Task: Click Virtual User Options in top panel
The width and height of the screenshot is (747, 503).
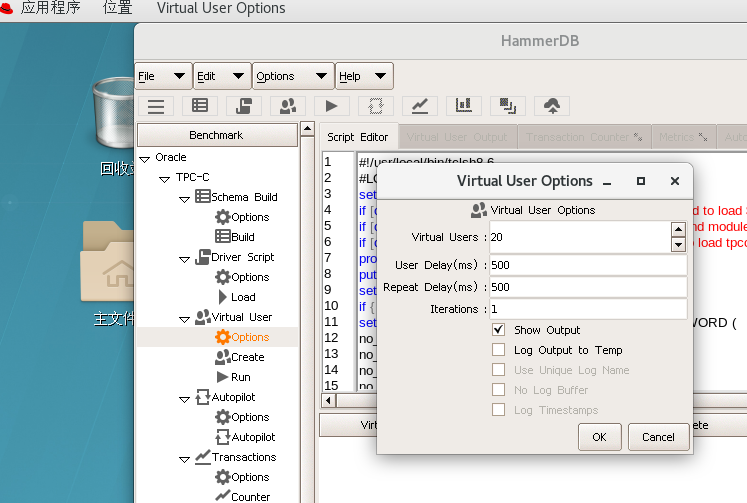Action: [221, 8]
